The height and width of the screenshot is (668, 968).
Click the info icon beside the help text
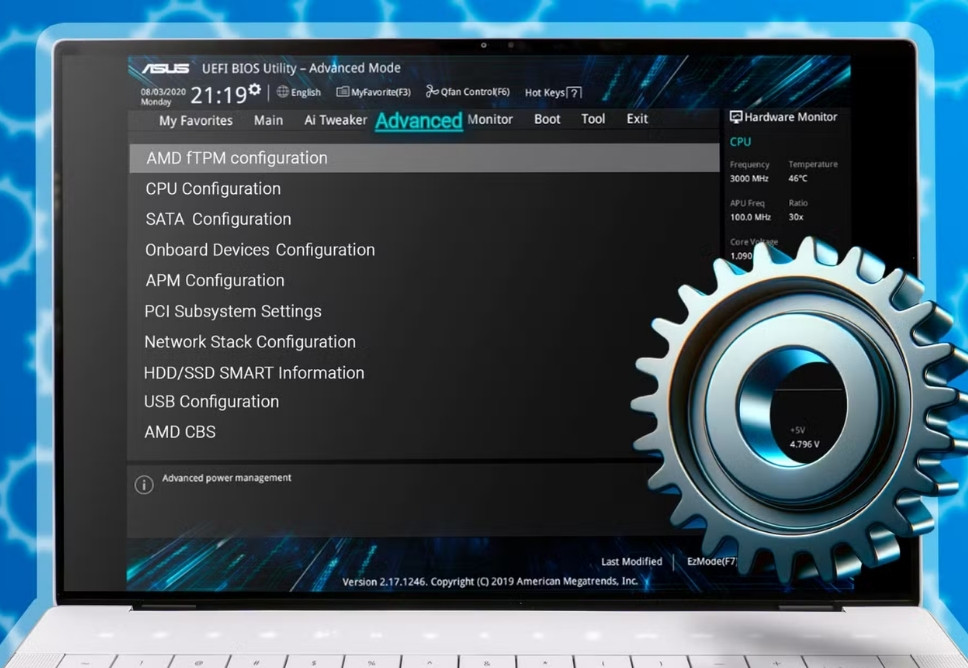click(x=144, y=485)
